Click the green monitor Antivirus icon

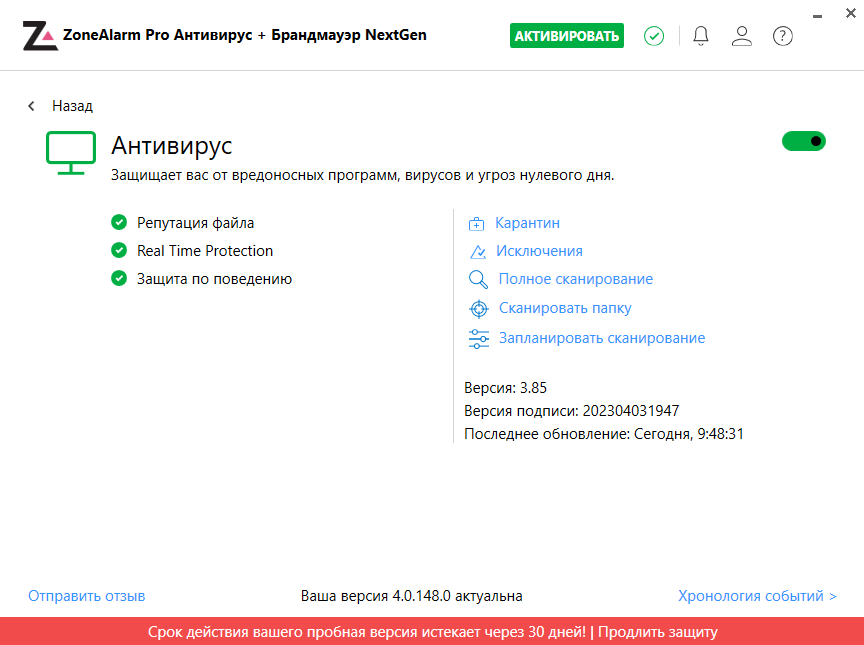[x=71, y=153]
